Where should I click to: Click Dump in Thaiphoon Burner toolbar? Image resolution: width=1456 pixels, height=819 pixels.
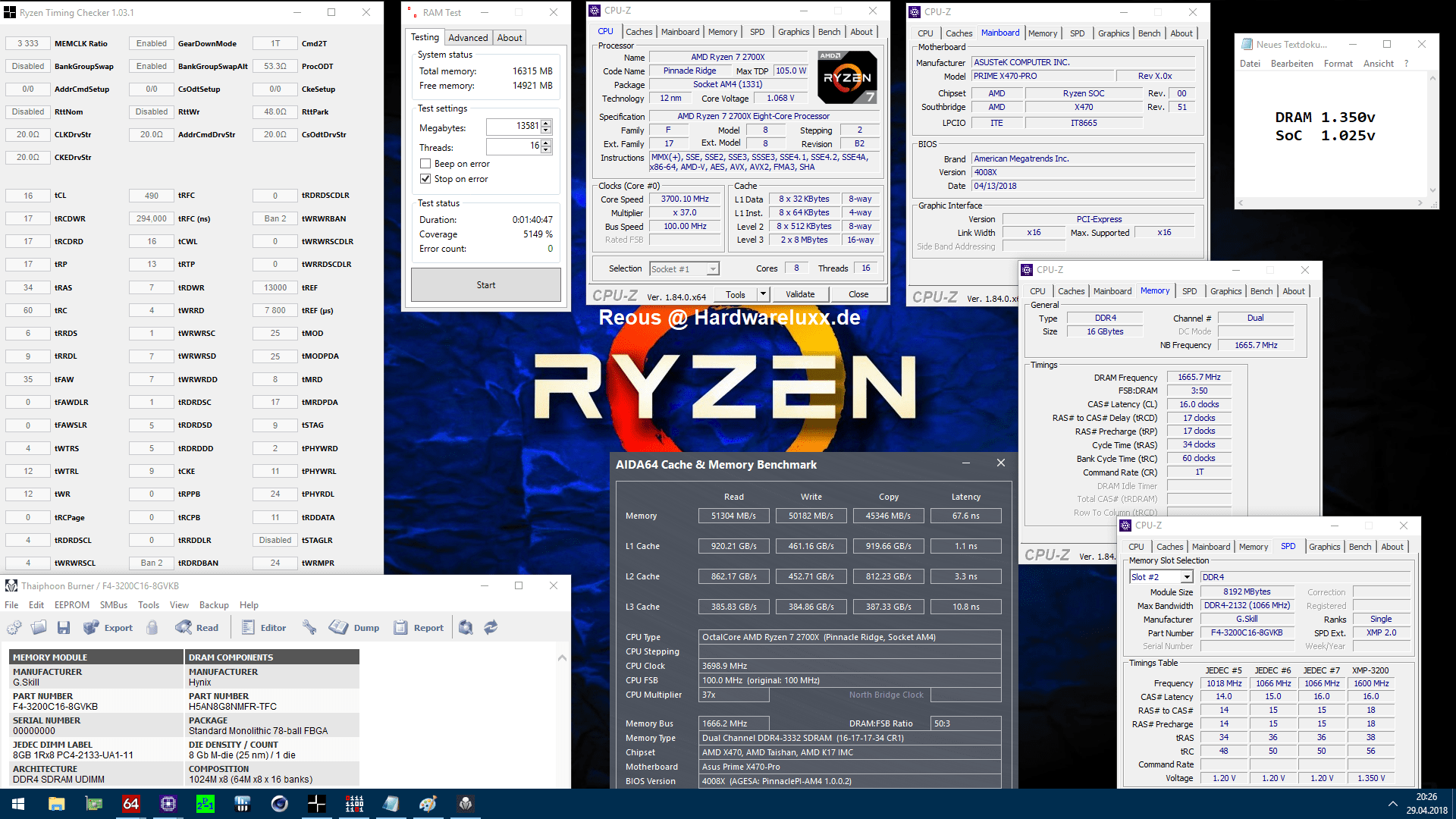pyautogui.click(x=354, y=628)
